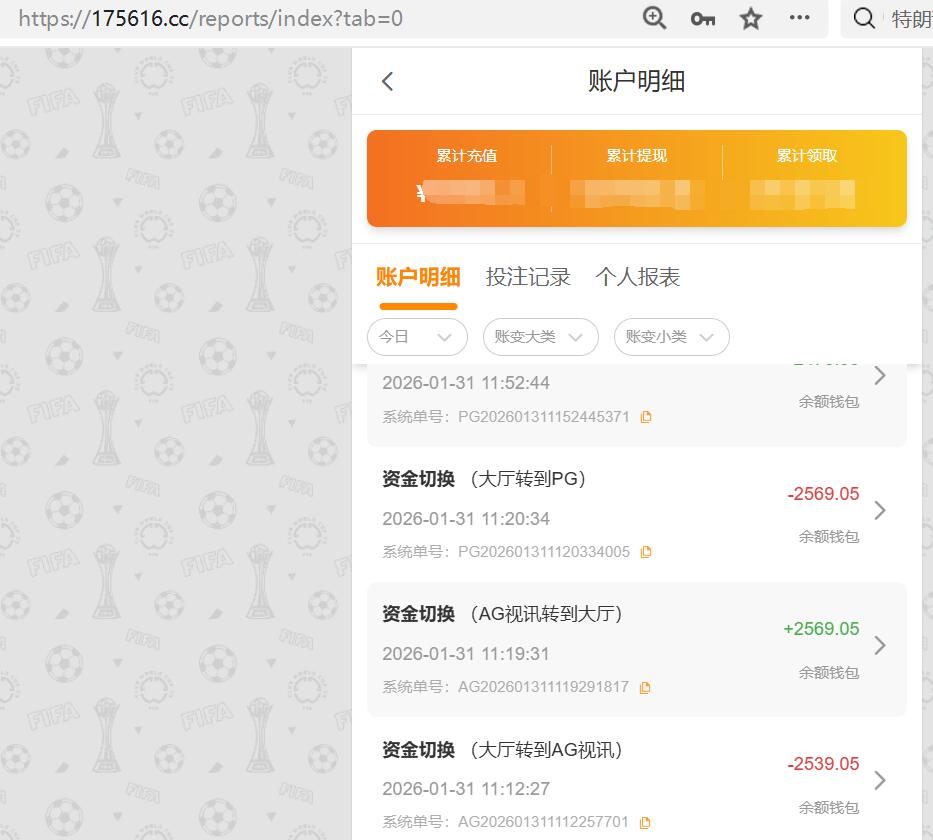Click the 175616.cc address bar URL
The width and height of the screenshot is (933, 840).
[x=200, y=18]
